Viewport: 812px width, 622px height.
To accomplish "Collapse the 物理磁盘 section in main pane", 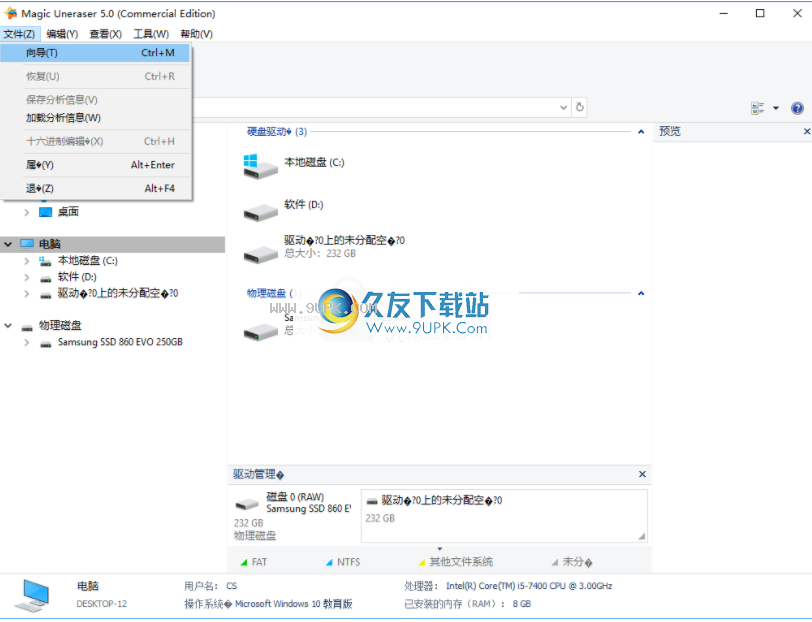I will tap(641, 293).
